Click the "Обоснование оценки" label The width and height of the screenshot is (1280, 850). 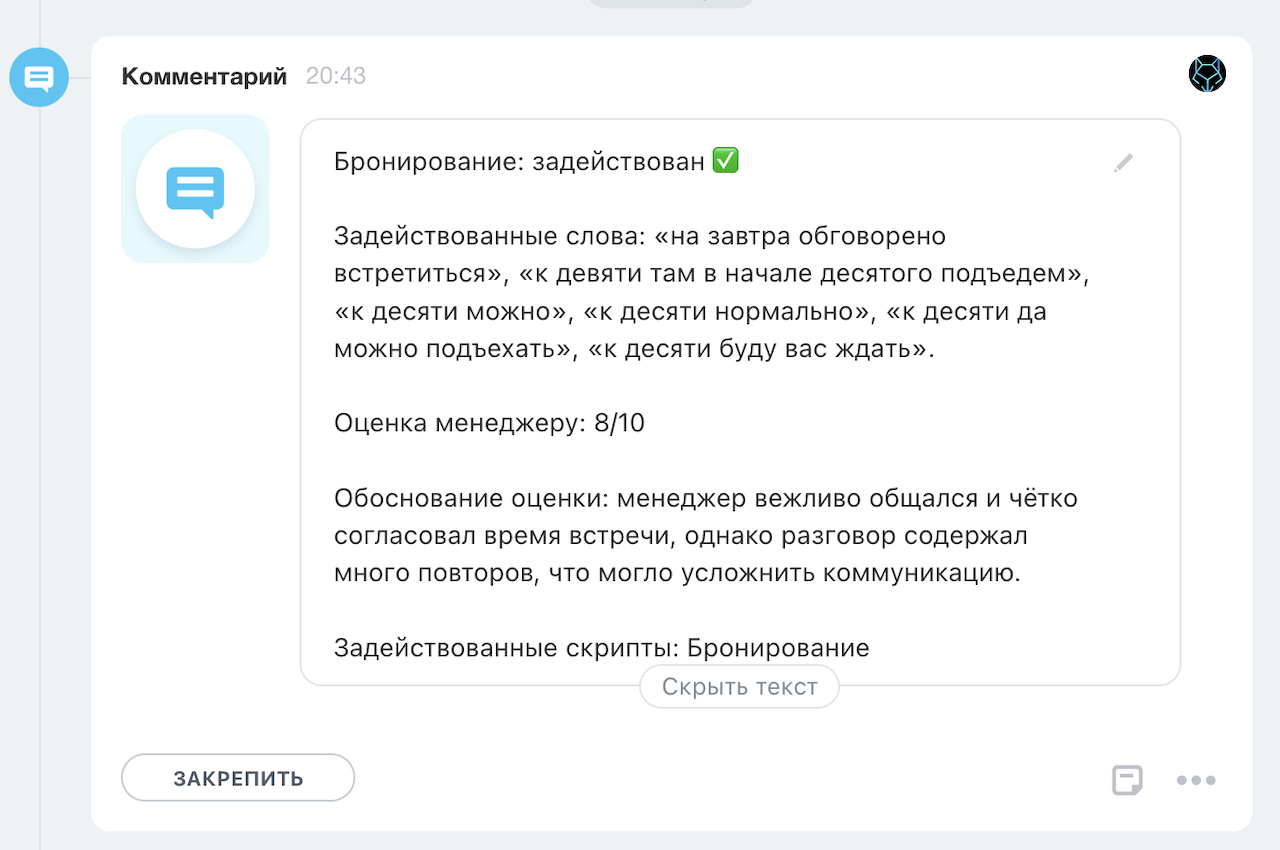(x=470, y=498)
